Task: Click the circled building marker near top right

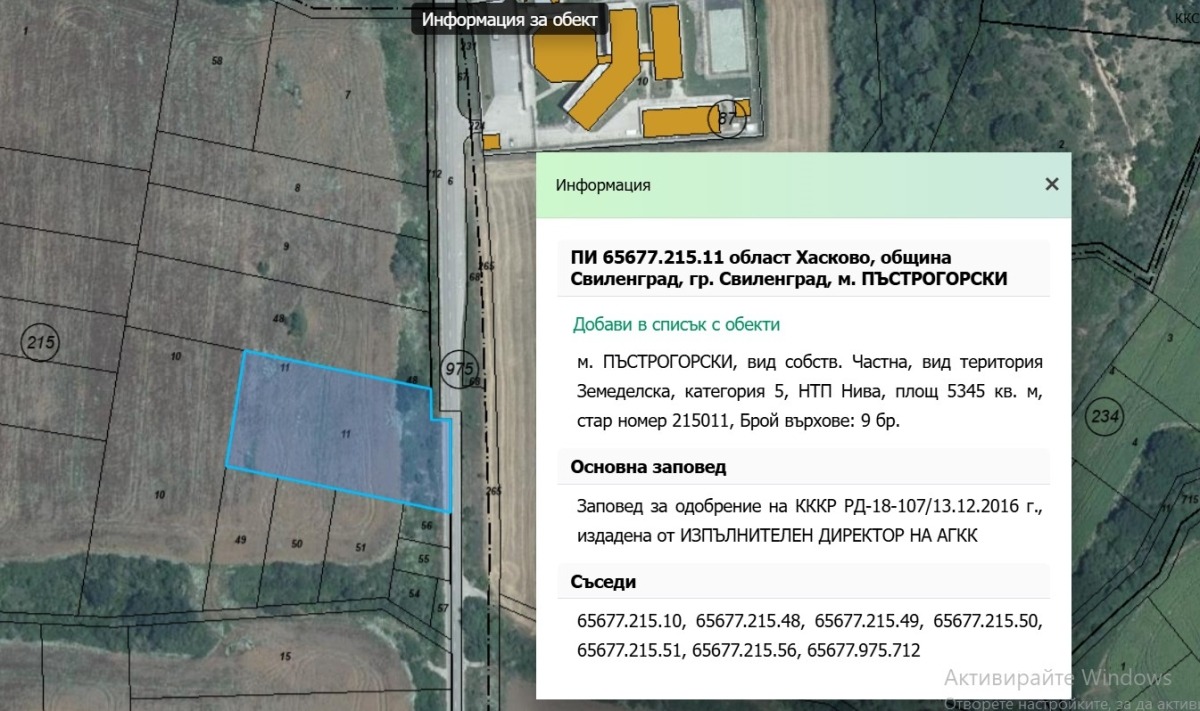Action: [x=727, y=116]
